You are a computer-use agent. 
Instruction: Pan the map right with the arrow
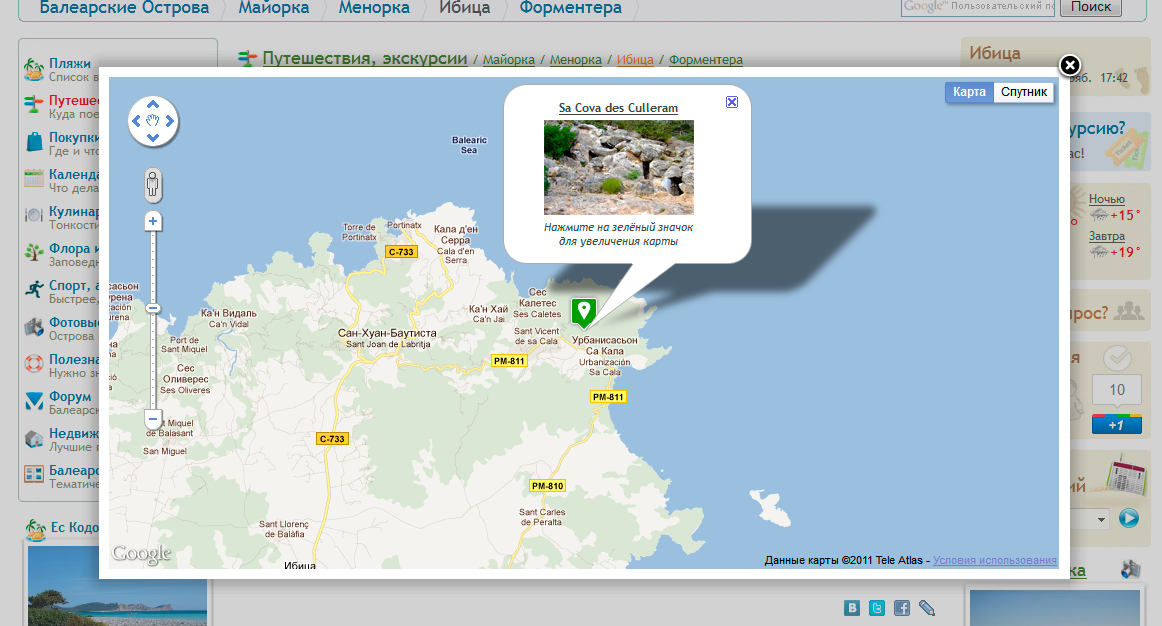[170, 121]
